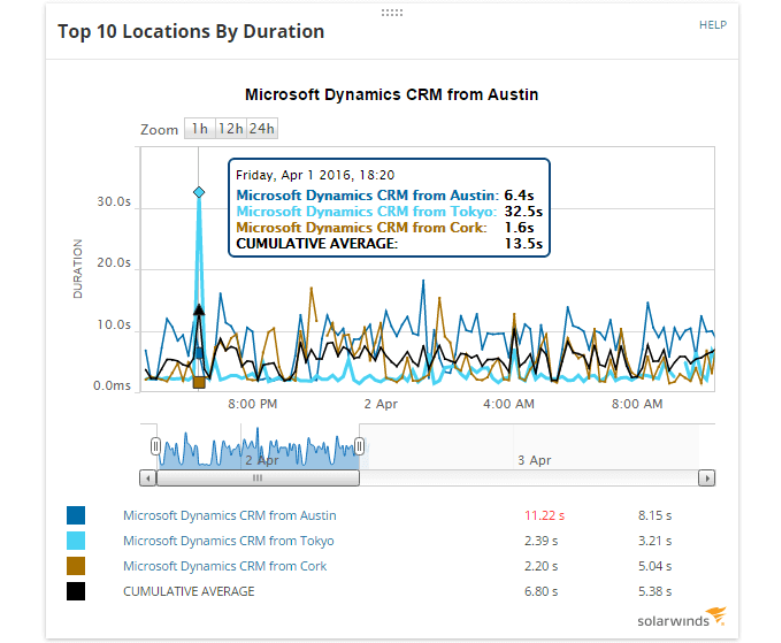Open Microsoft Dynamics CRM from Austin link
This screenshot has height=643, width=781.
(x=230, y=515)
